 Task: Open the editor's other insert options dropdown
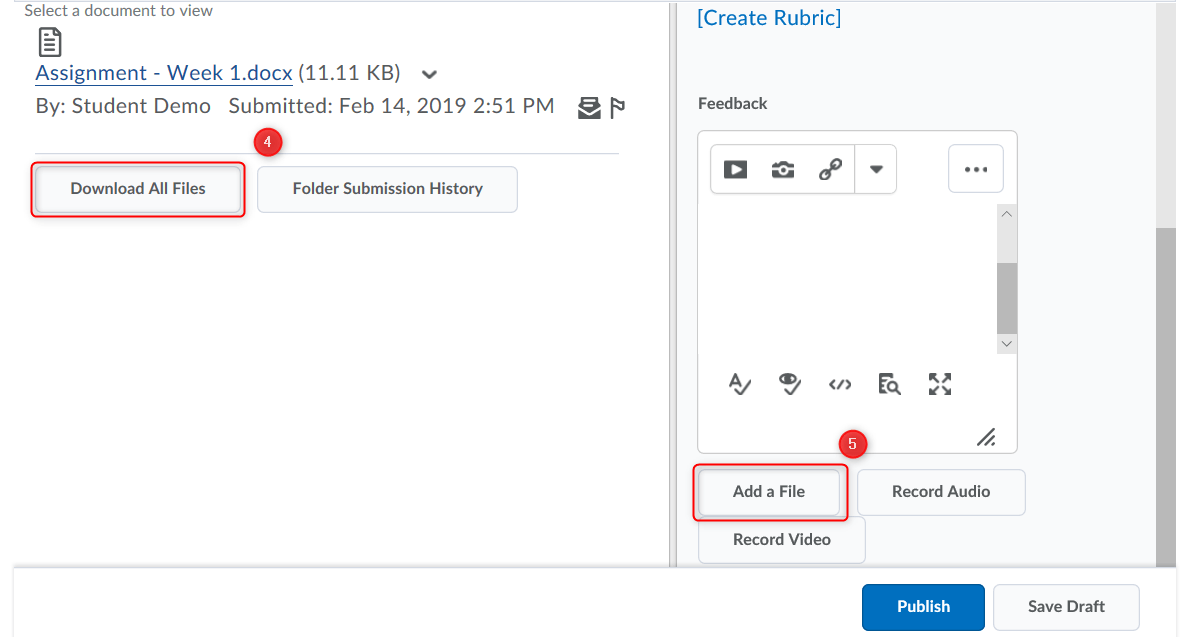coord(876,169)
